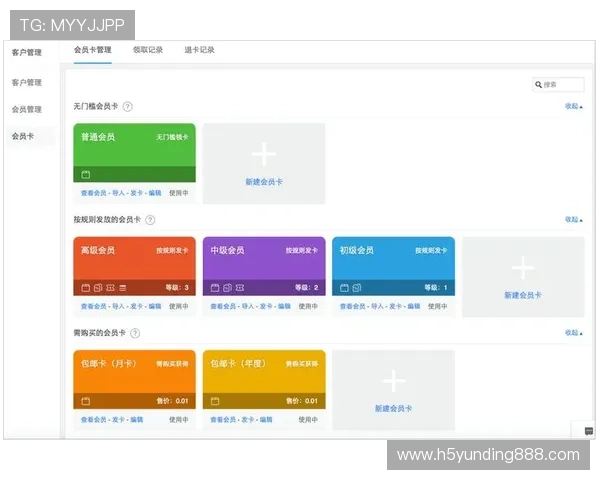Click the blue 初级会员 card title
Image resolution: width=600 pixels, height=480 pixels.
click(357, 250)
